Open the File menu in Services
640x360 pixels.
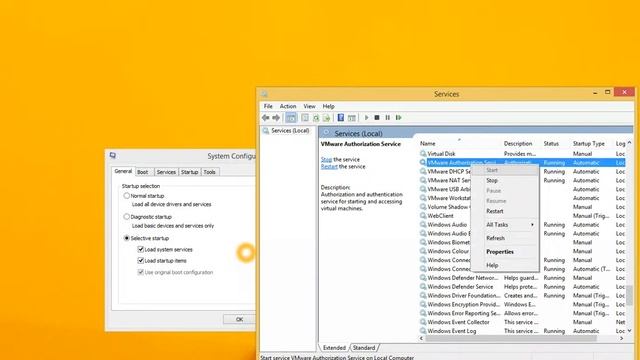pos(268,106)
